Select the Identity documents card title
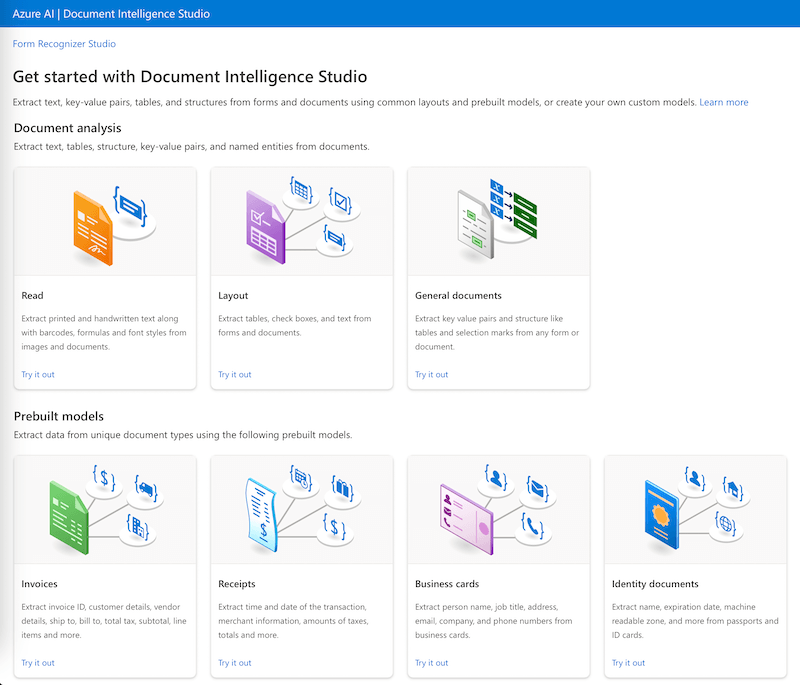 click(655, 584)
